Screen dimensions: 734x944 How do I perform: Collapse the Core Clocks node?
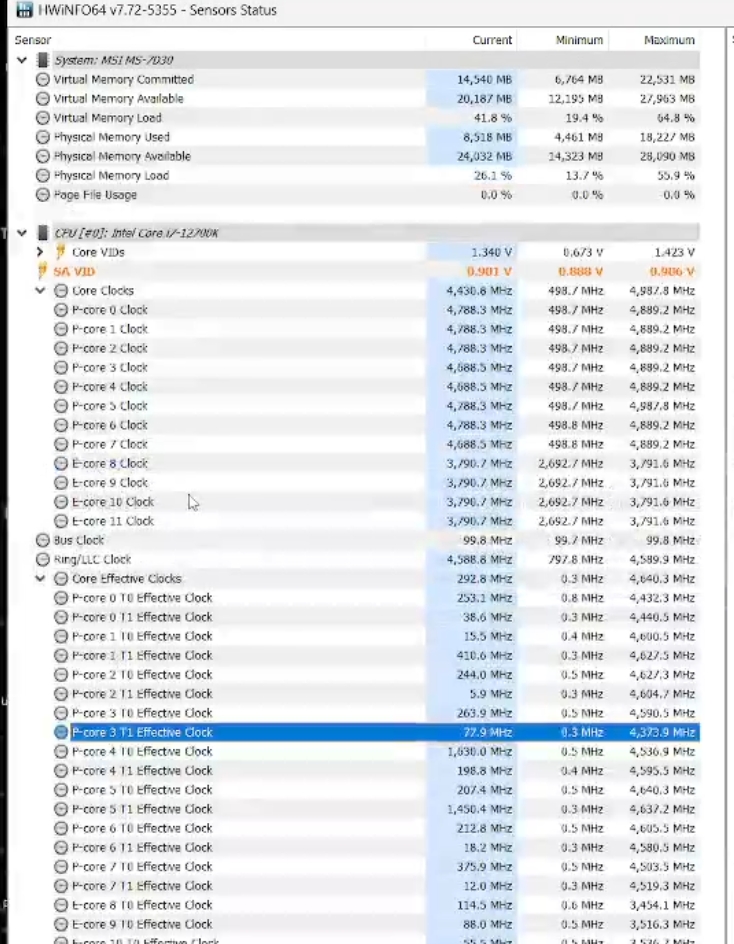[x=40, y=291]
